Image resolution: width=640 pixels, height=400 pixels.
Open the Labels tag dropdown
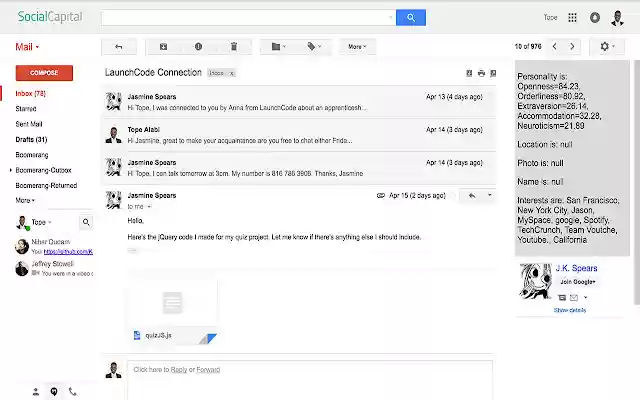click(x=314, y=47)
